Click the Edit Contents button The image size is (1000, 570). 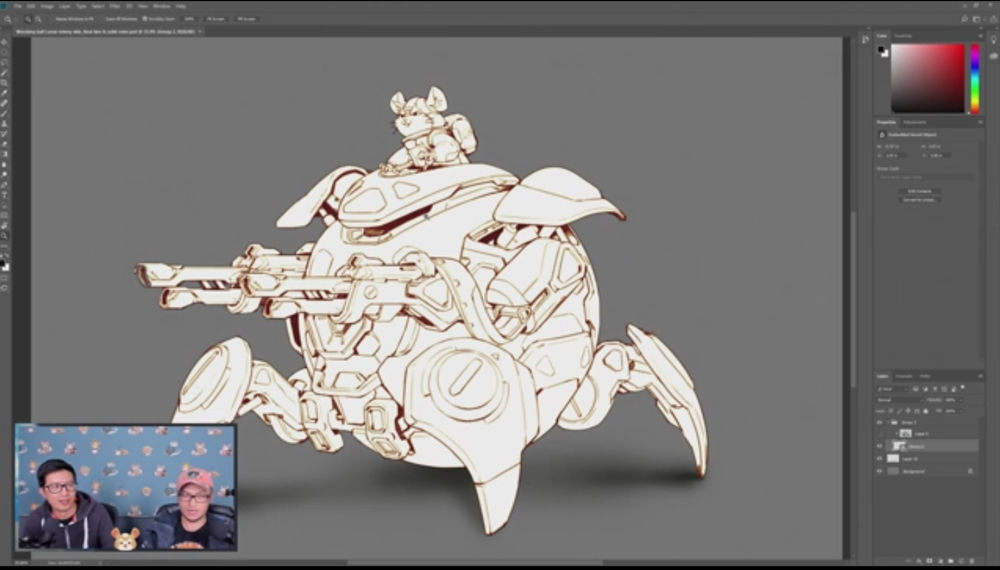(x=919, y=190)
